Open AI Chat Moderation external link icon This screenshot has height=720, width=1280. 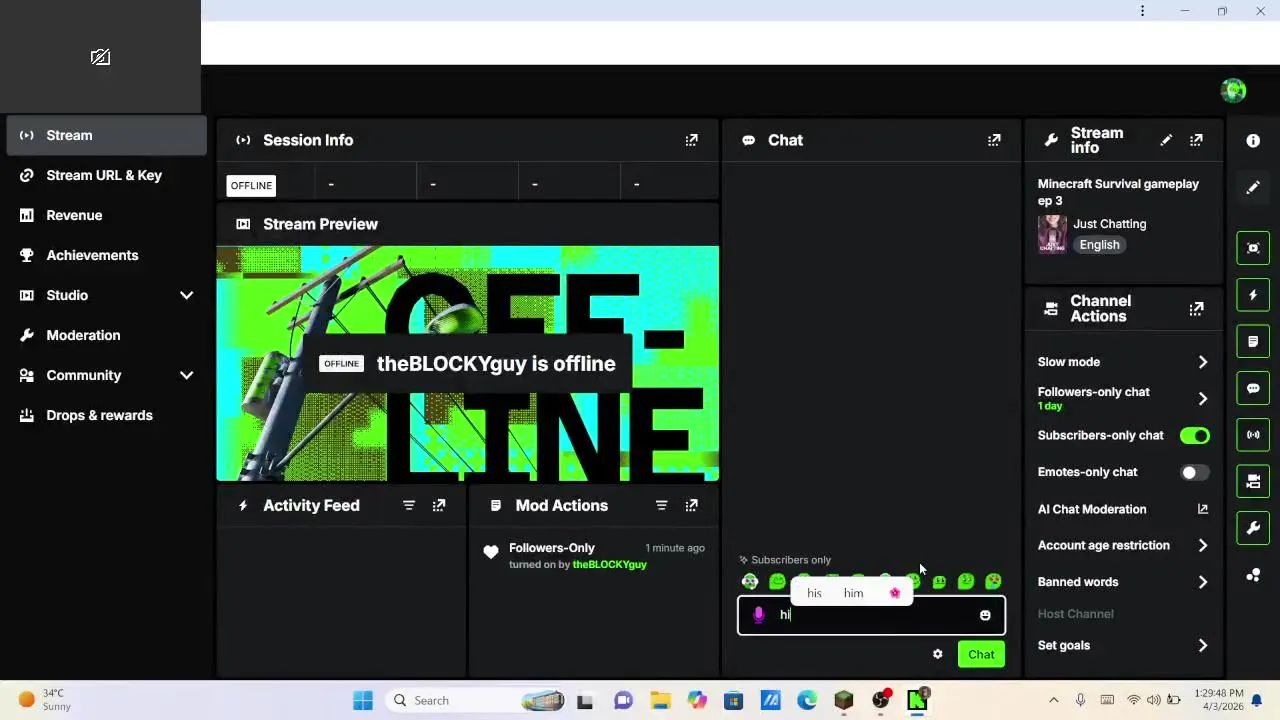[1203, 509]
